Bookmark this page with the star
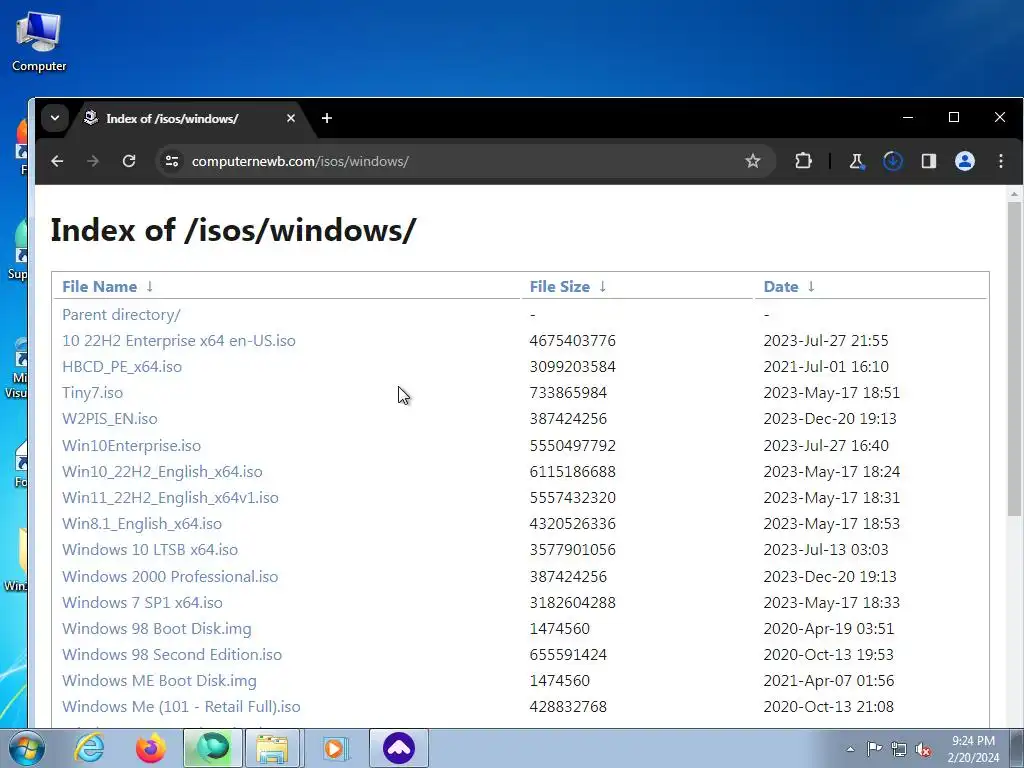Viewport: 1024px width, 768px height. 752,161
